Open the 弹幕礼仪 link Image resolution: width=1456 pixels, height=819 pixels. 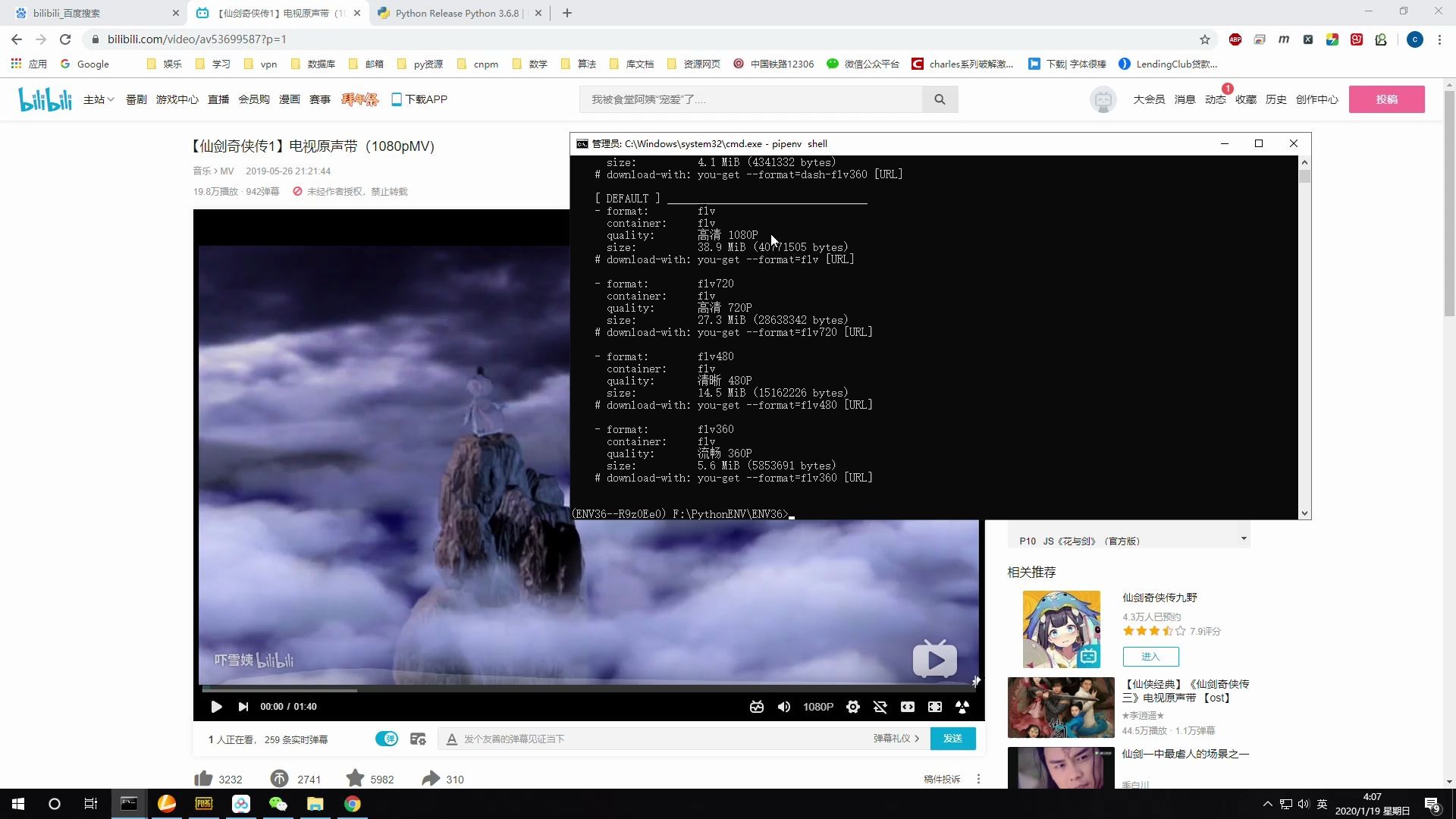pos(896,739)
